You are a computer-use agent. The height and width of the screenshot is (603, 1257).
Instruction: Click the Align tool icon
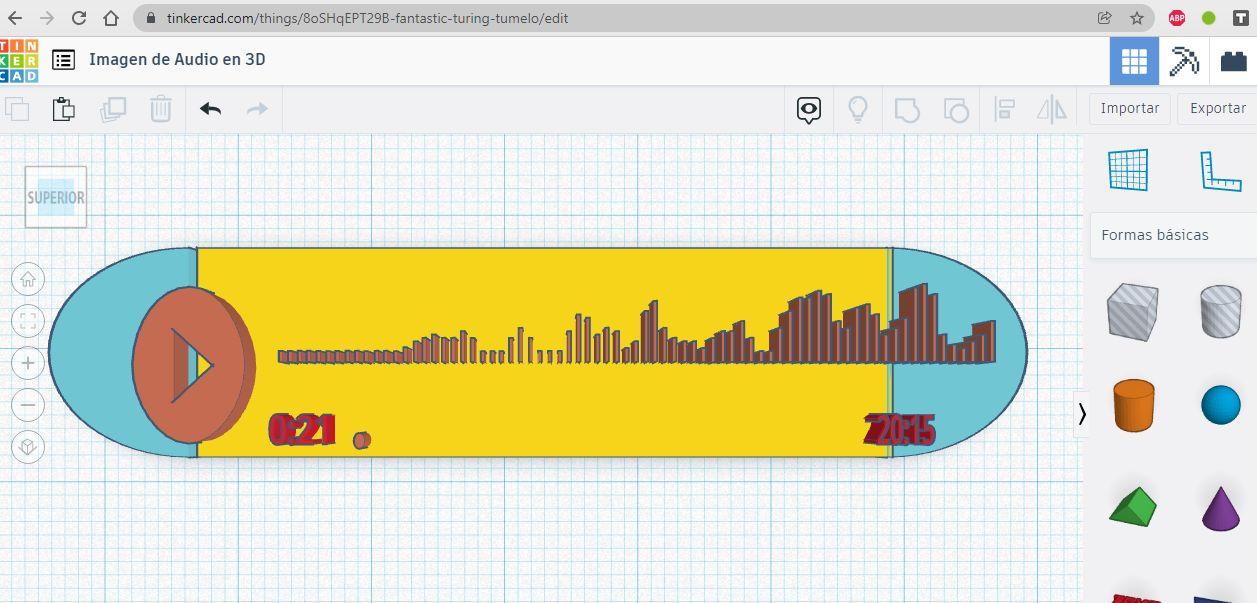pyautogui.click(x=1004, y=109)
